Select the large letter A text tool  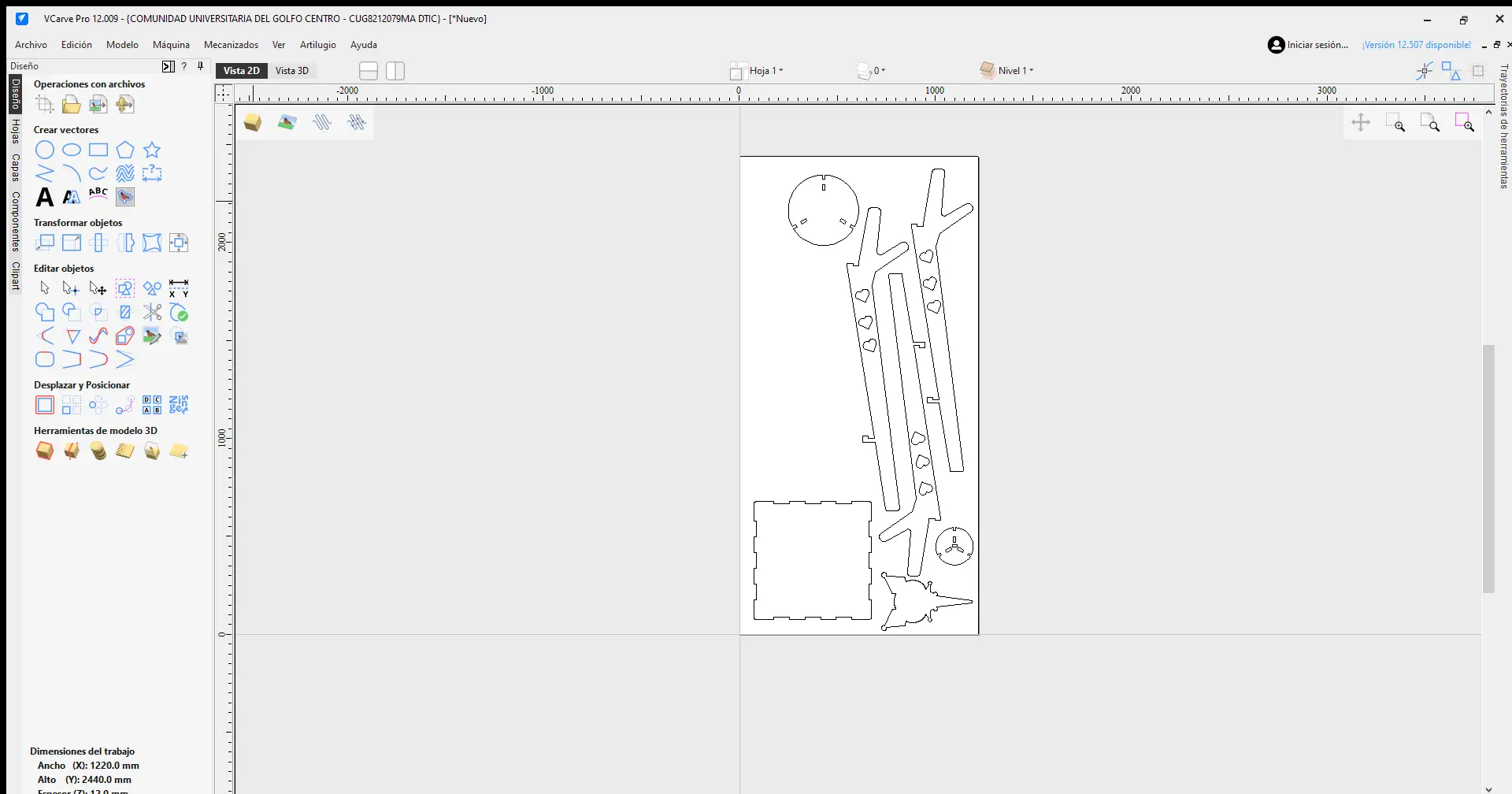[45, 197]
